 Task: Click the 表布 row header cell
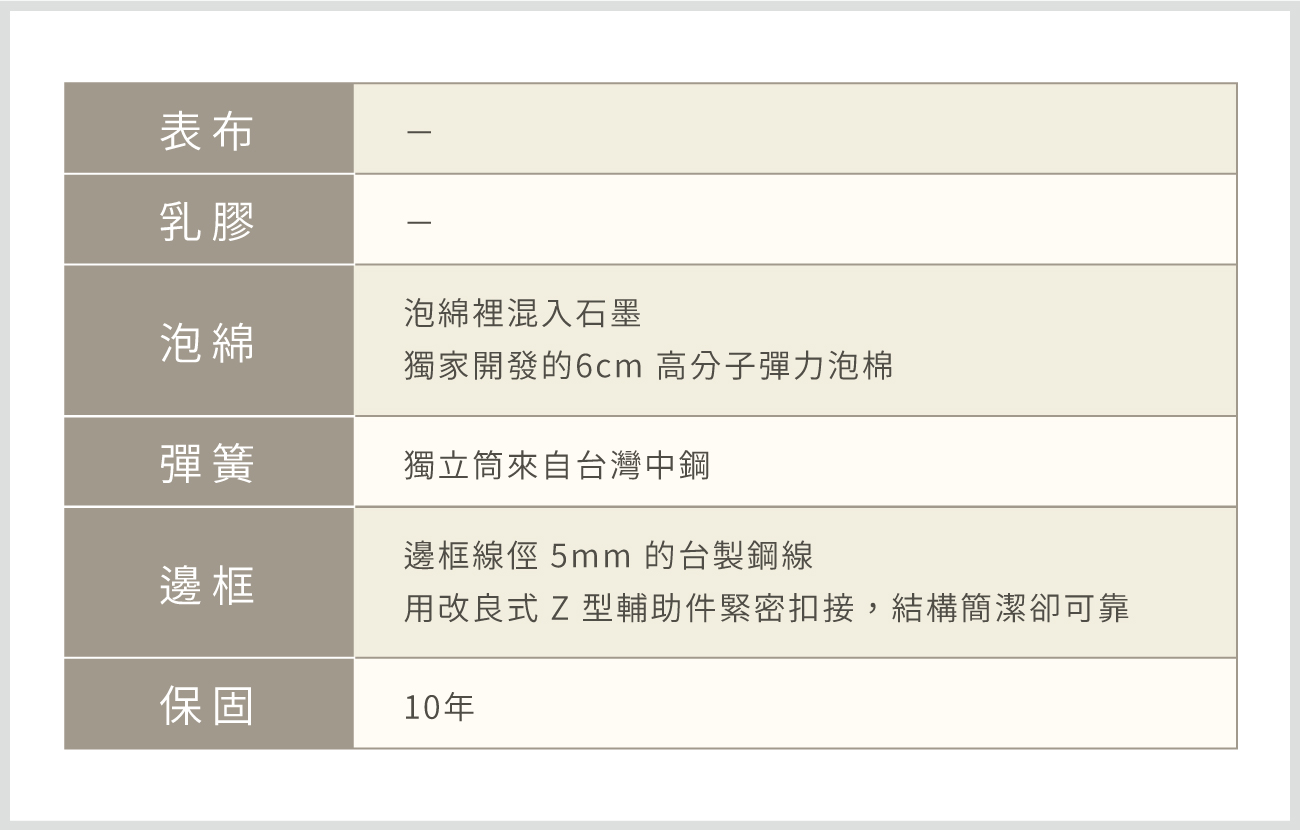tap(209, 129)
